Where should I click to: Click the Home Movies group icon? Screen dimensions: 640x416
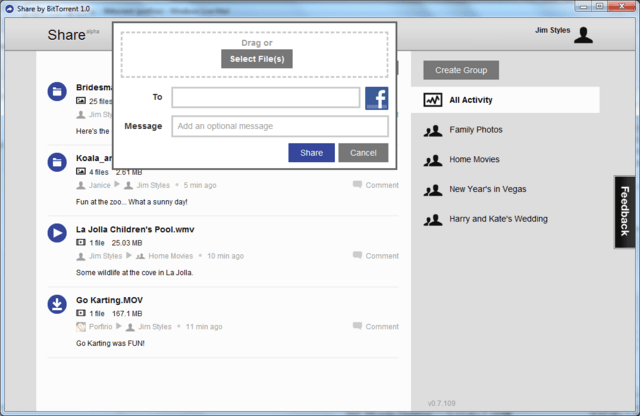[433, 160]
